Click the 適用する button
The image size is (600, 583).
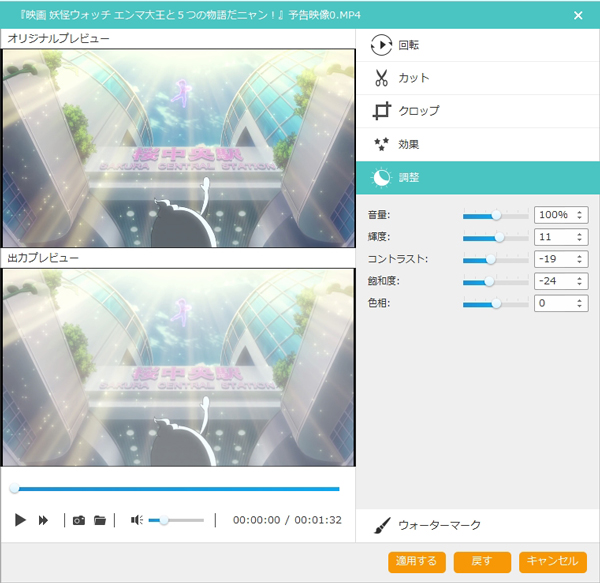pyautogui.click(x=417, y=562)
